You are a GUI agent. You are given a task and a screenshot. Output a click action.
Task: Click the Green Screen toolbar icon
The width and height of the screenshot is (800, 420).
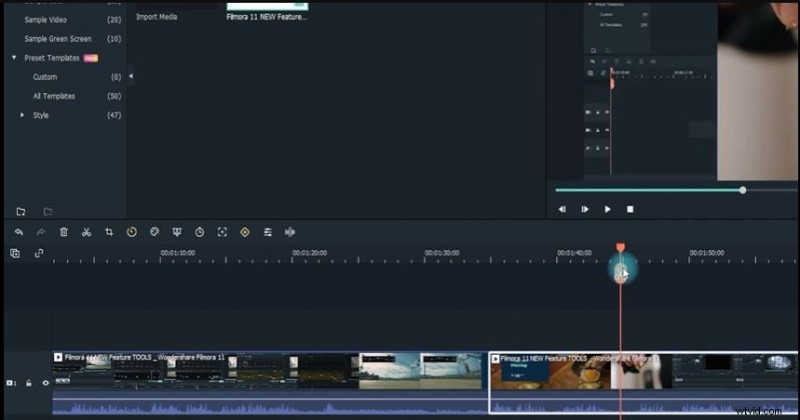coord(177,232)
